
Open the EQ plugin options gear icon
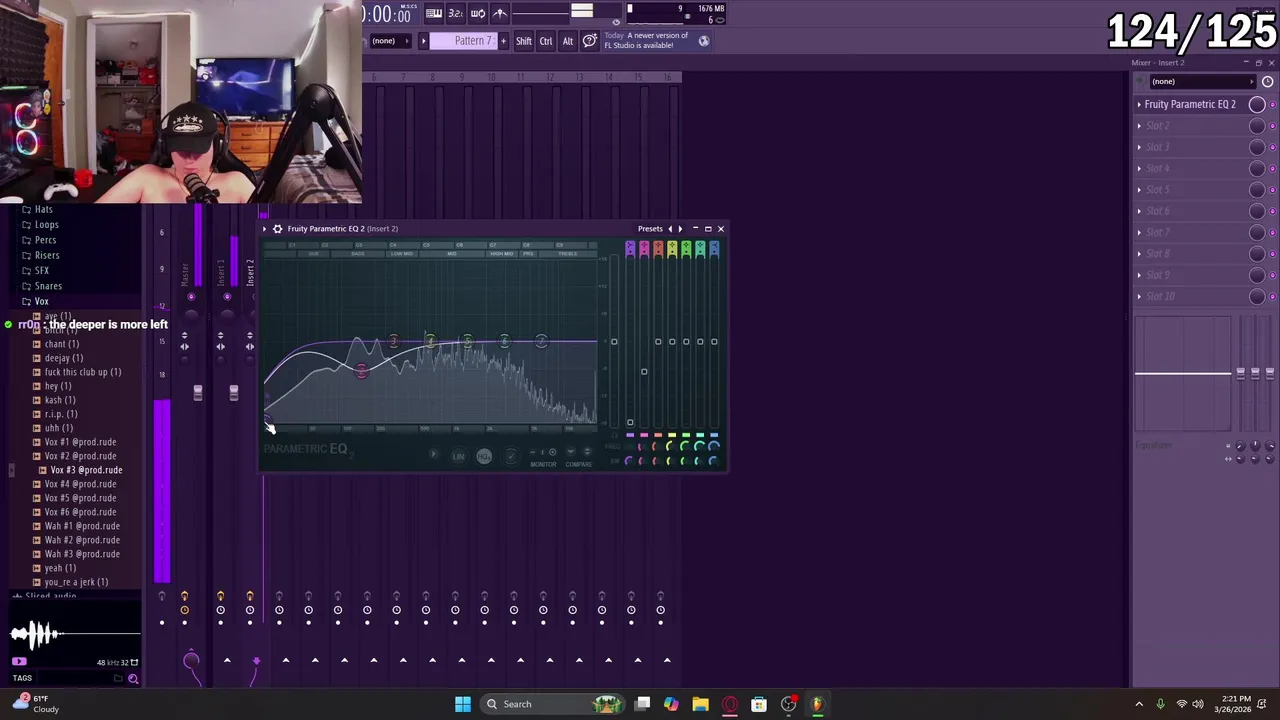(278, 229)
